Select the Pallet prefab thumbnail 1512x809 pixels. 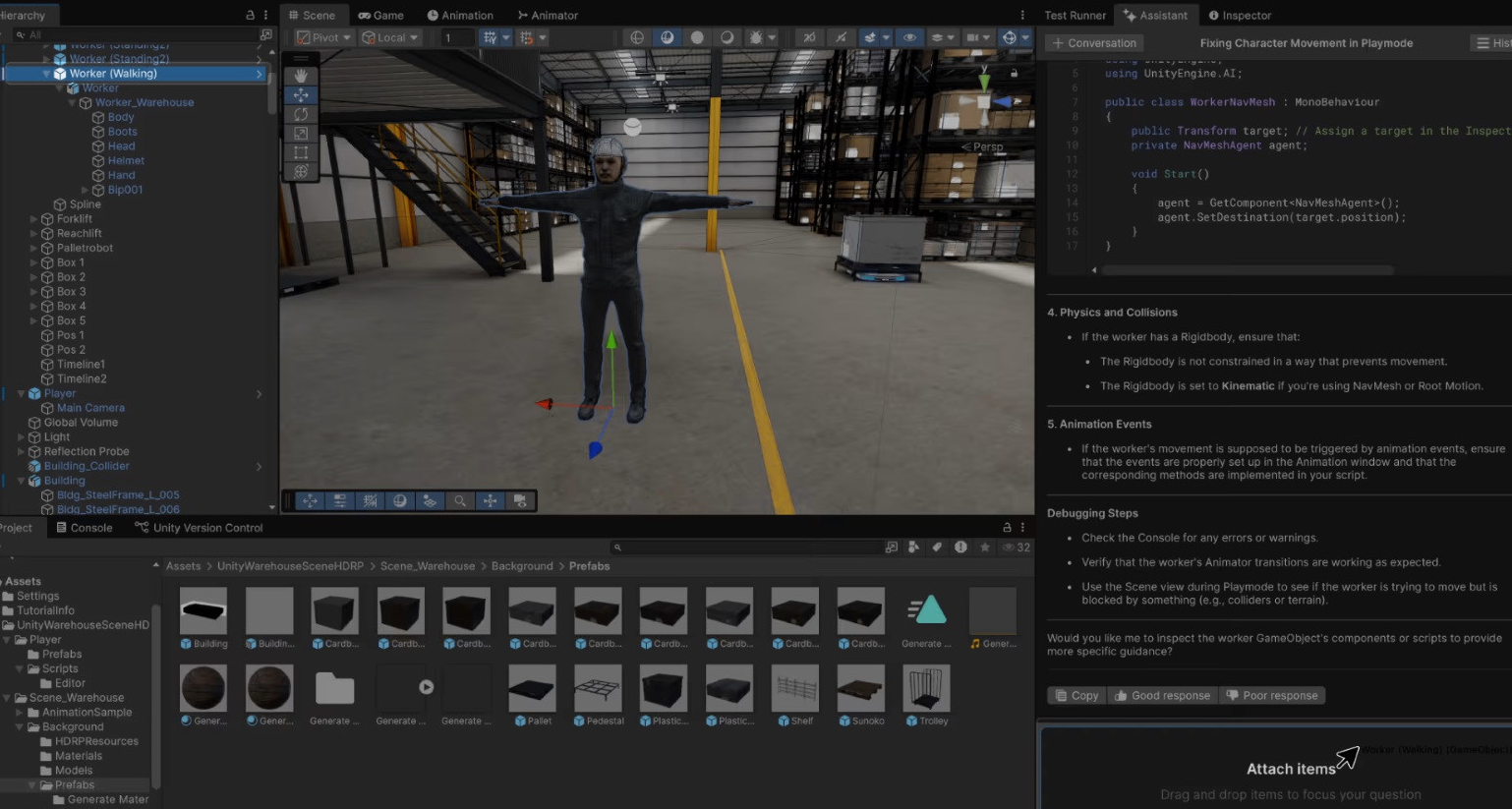point(531,688)
